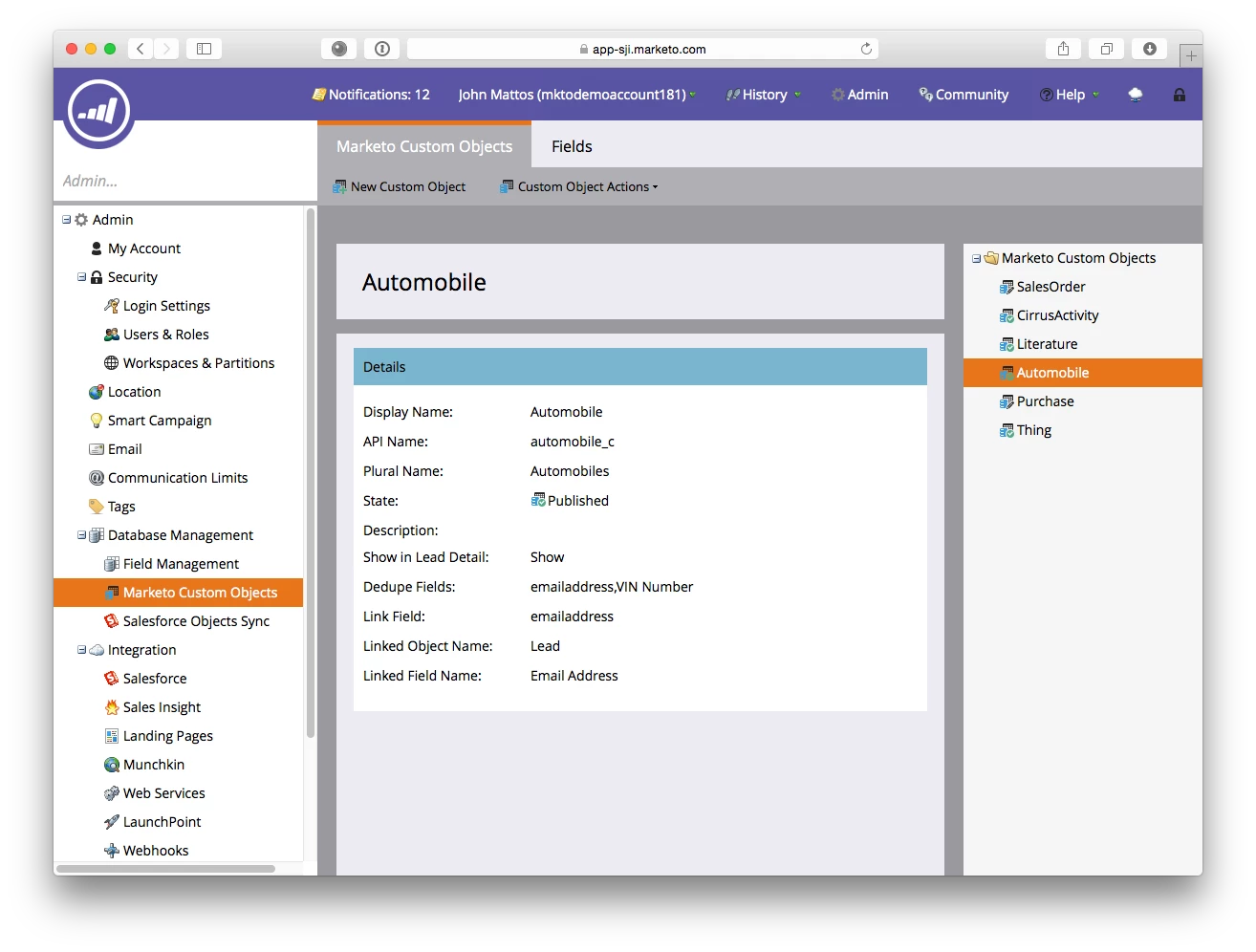Viewport: 1256px width, 952px height.
Task: Select the Thing custom object
Action: [1033, 430]
